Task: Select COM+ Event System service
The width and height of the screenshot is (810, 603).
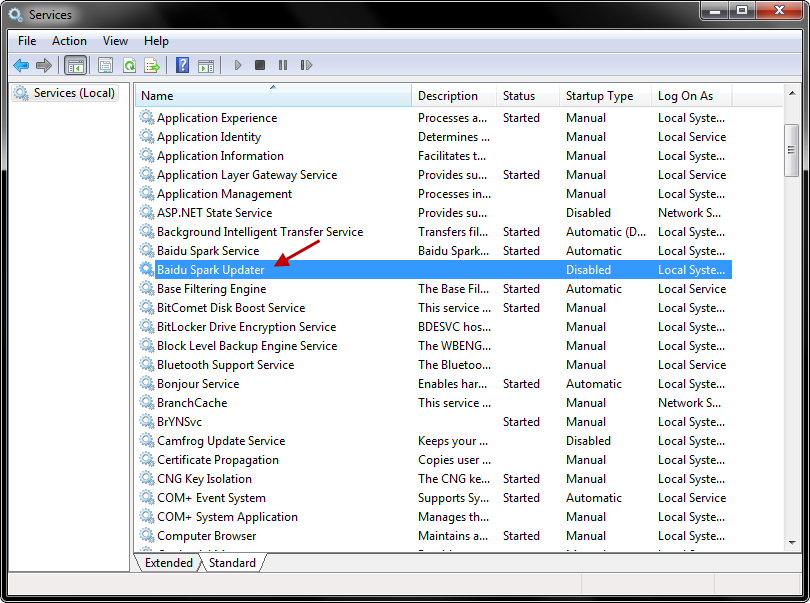Action: point(211,498)
